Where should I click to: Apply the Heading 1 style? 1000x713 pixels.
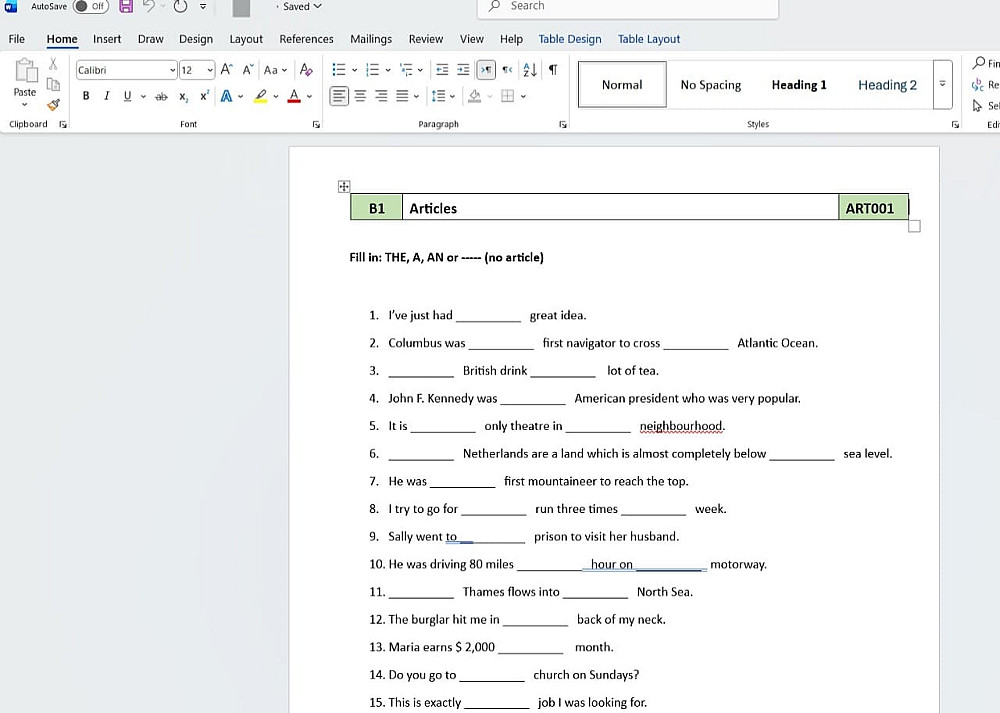[x=799, y=85]
